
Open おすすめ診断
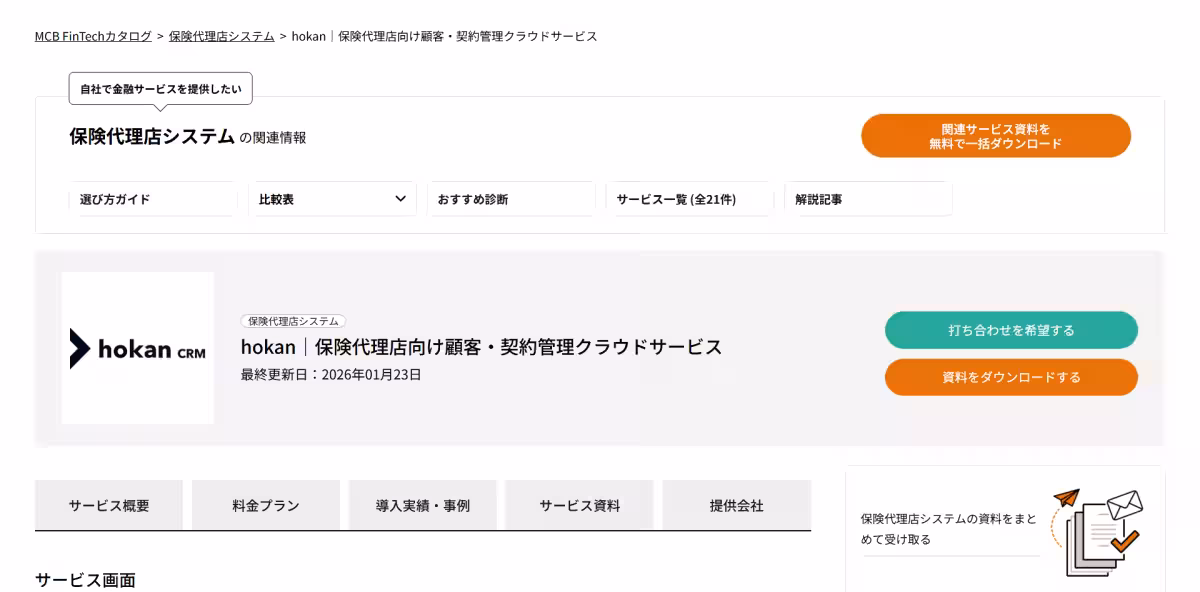click(x=511, y=199)
